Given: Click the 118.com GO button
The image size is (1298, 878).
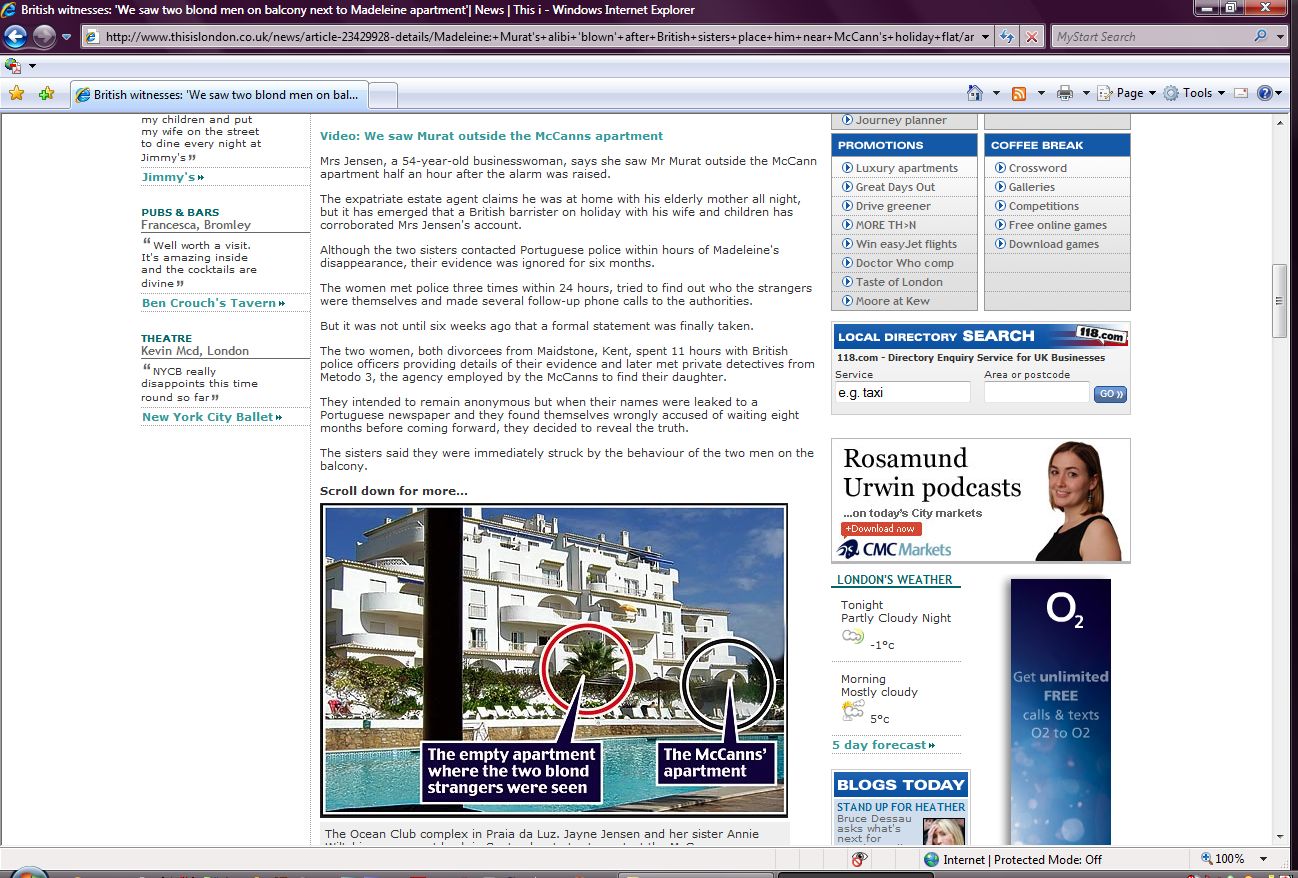Looking at the screenshot, I should (1110, 394).
